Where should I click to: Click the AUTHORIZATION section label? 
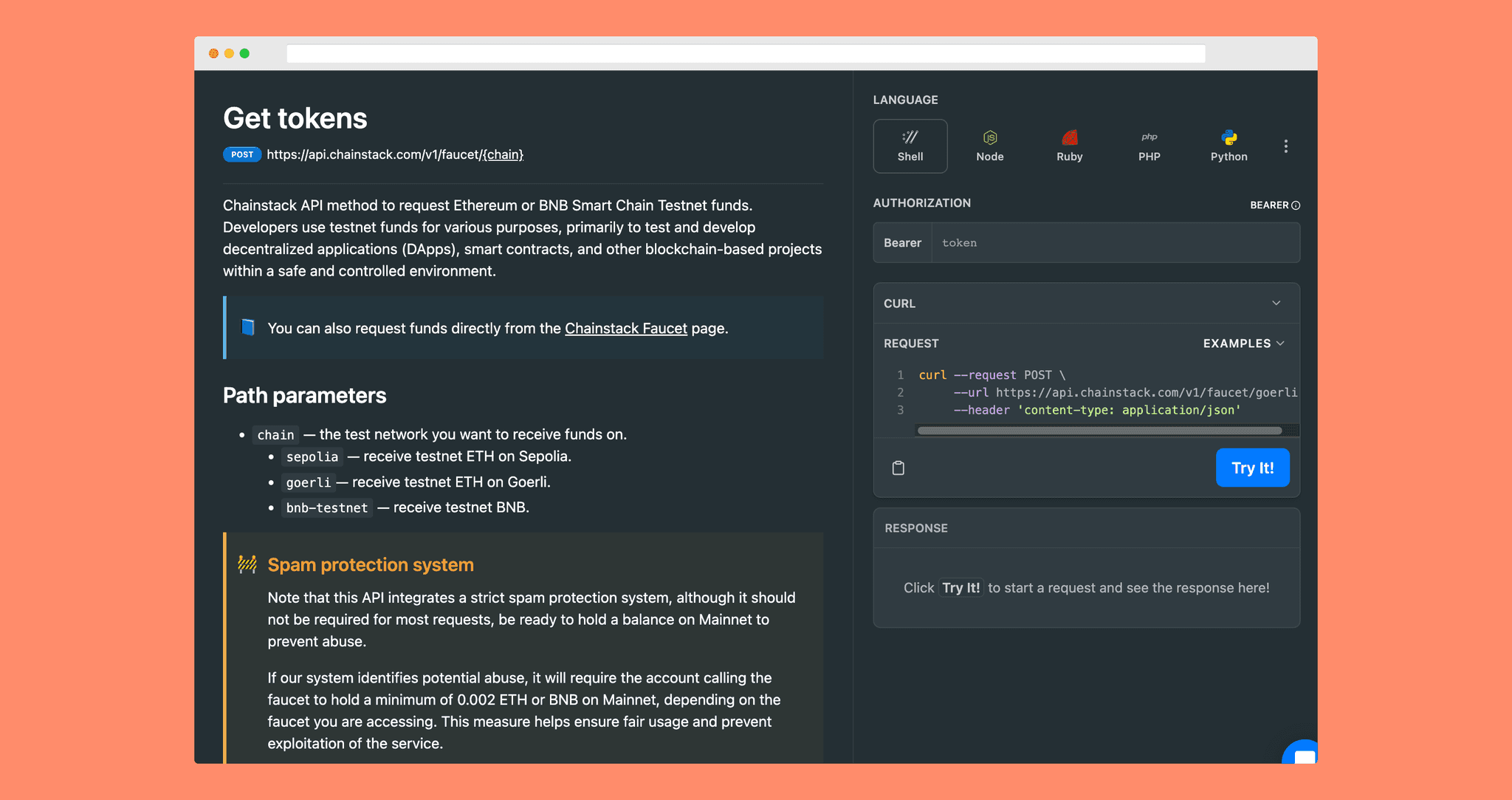point(921,203)
